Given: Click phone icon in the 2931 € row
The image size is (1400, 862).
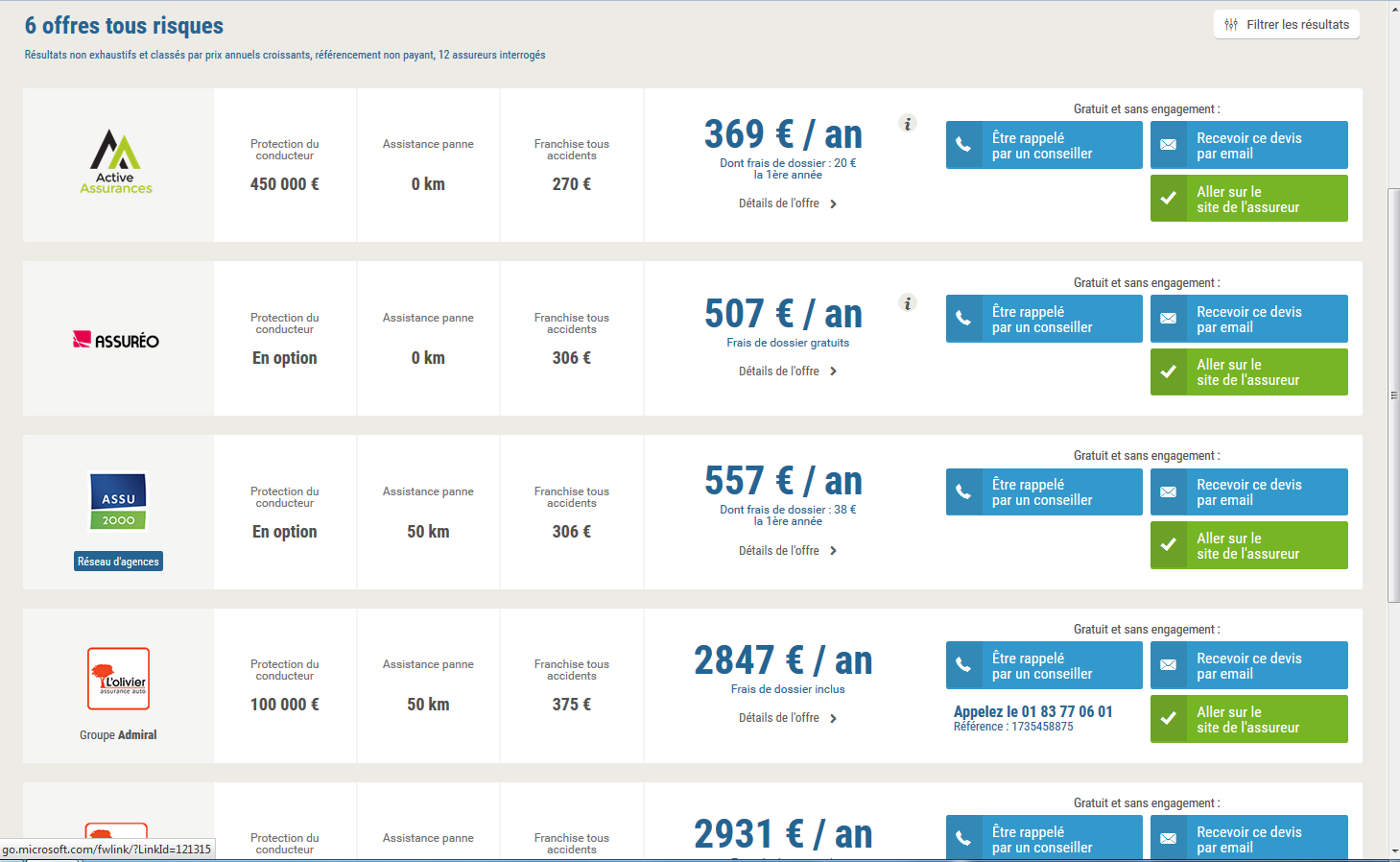Looking at the screenshot, I should [x=963, y=837].
